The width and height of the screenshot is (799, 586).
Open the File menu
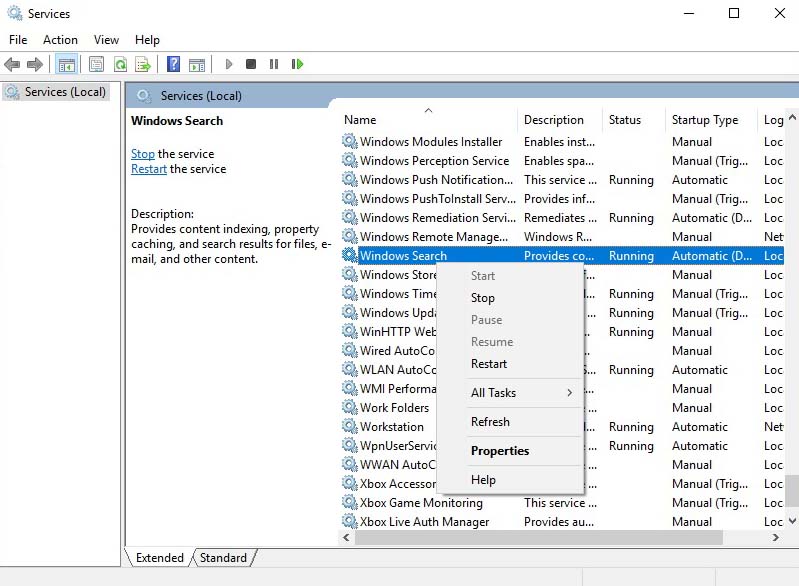click(18, 40)
